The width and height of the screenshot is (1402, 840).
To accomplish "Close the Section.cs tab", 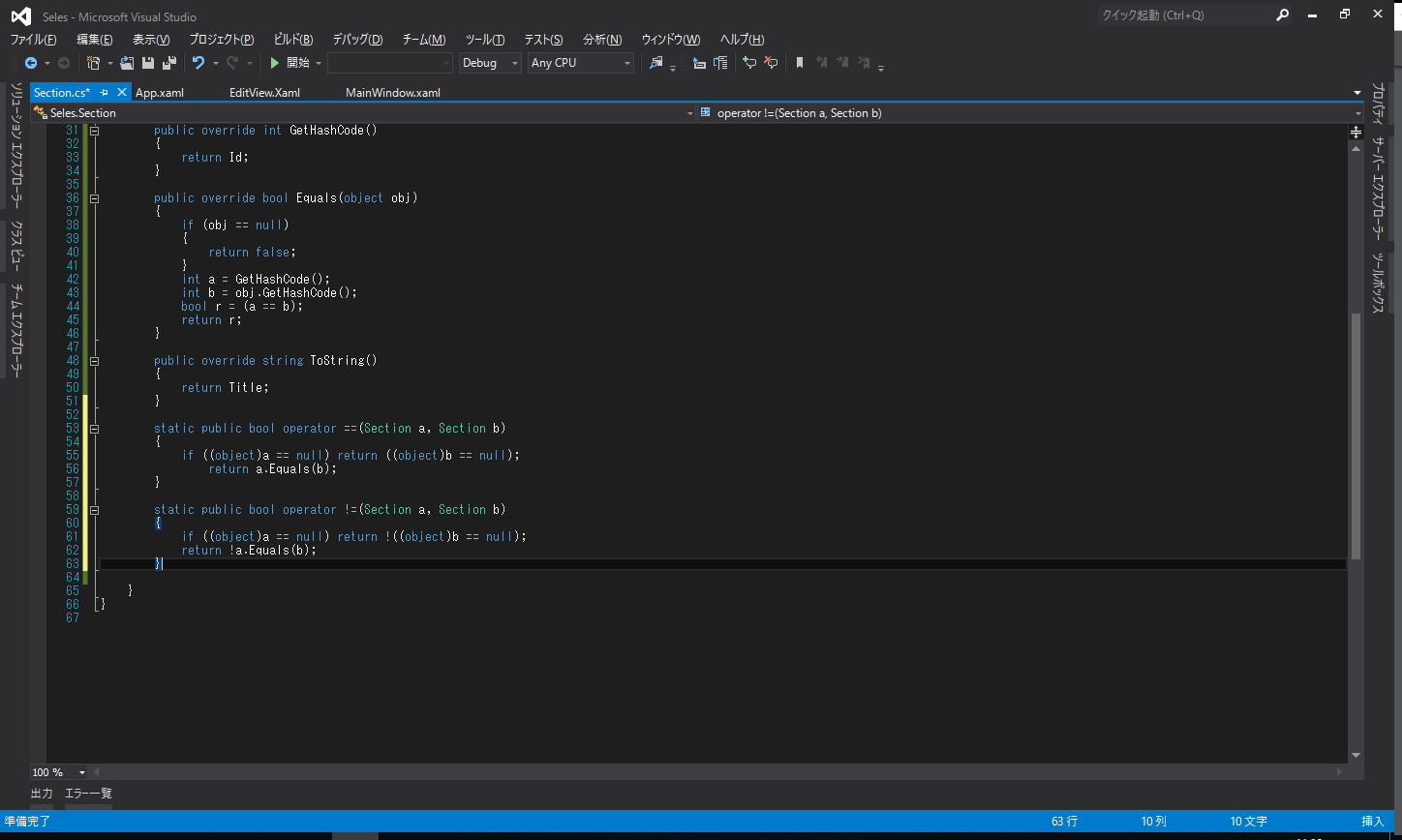I will tap(122, 92).
